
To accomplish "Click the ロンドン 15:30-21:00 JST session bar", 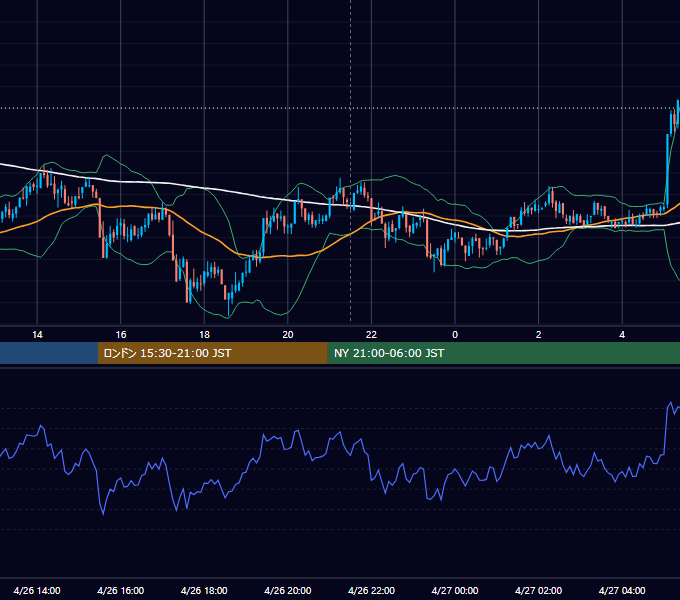I will click(212, 353).
